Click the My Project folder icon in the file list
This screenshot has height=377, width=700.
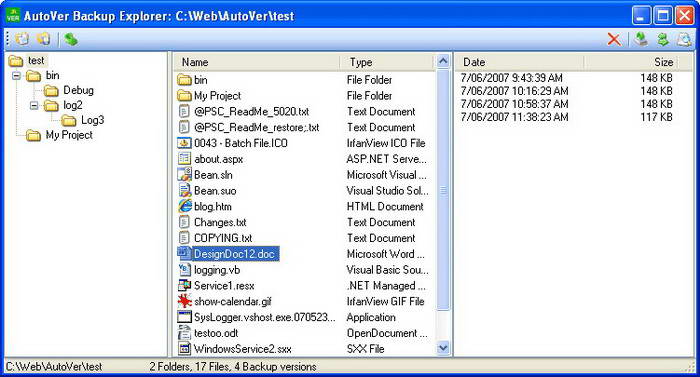[184, 96]
